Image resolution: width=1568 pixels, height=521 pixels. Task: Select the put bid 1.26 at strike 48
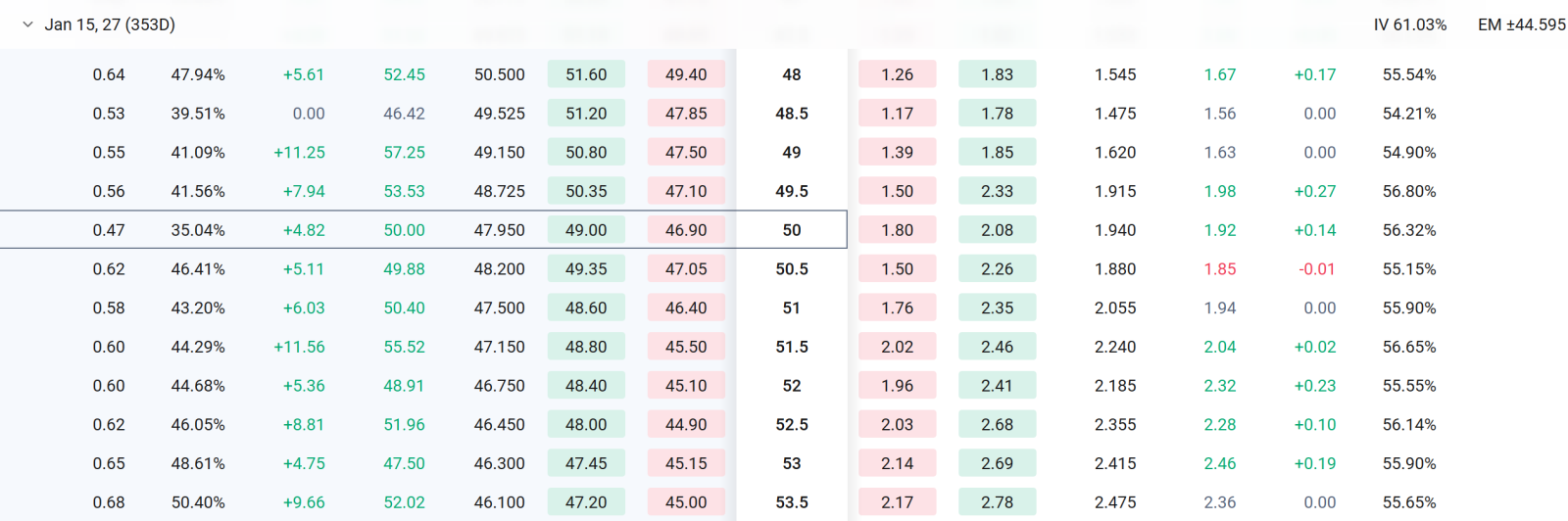[x=897, y=74]
